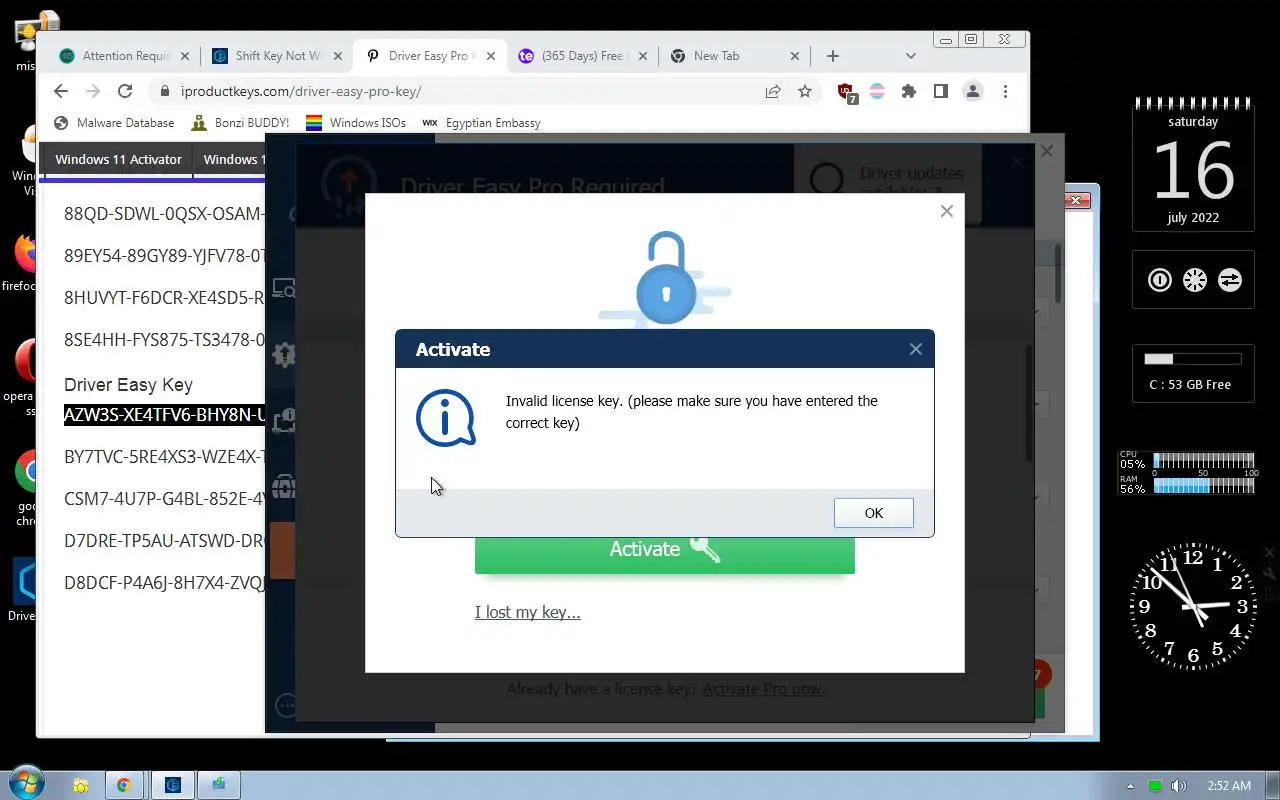Open the pink-blue striped flag extension
The width and height of the screenshot is (1280, 800).
click(x=877, y=91)
